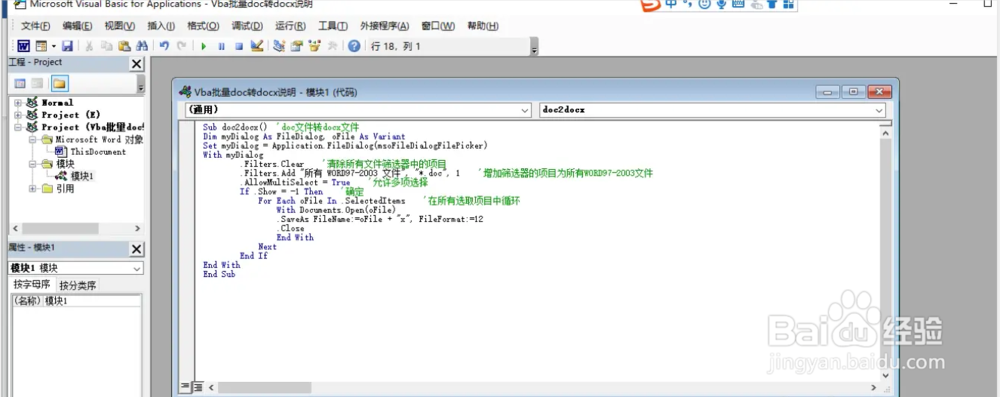
Task: Click the greyed Toolbox icon
Action: [x=332, y=46]
